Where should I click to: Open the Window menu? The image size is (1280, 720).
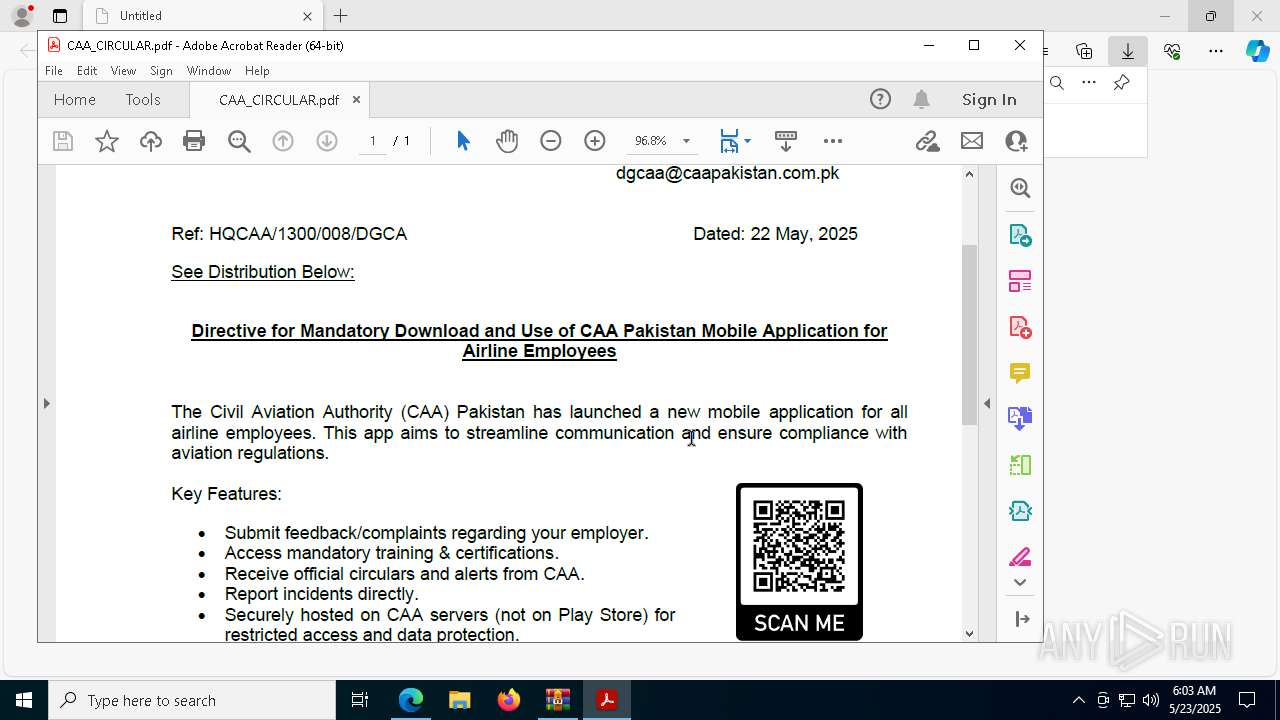coord(209,71)
